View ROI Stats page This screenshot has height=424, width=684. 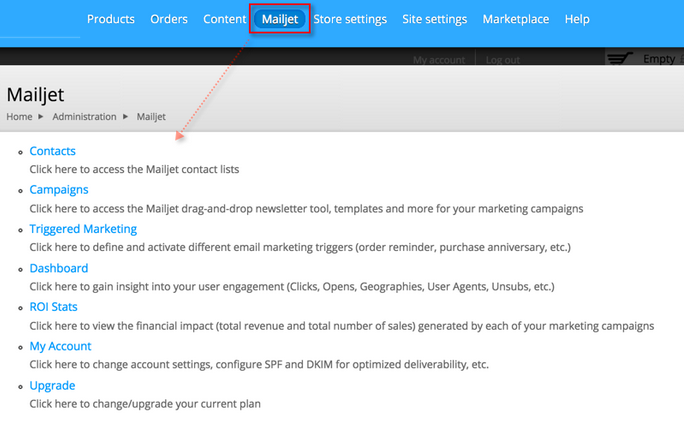[x=53, y=307]
